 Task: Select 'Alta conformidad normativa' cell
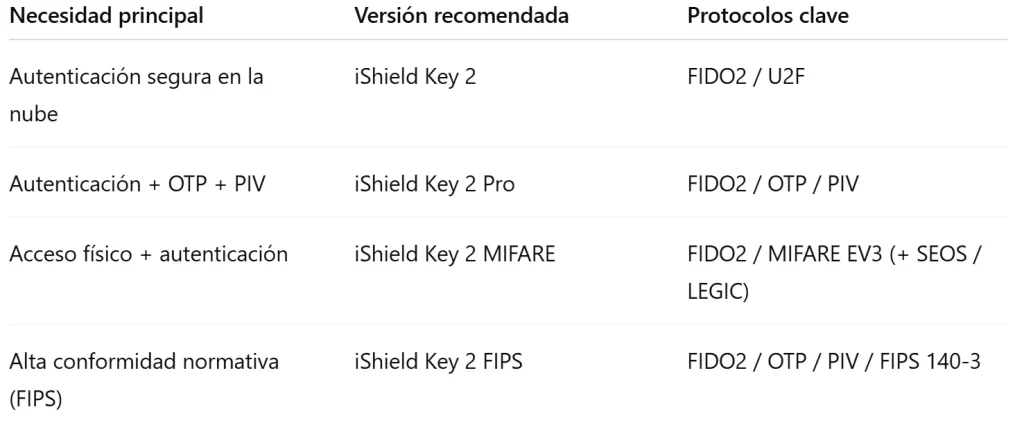tap(144, 361)
